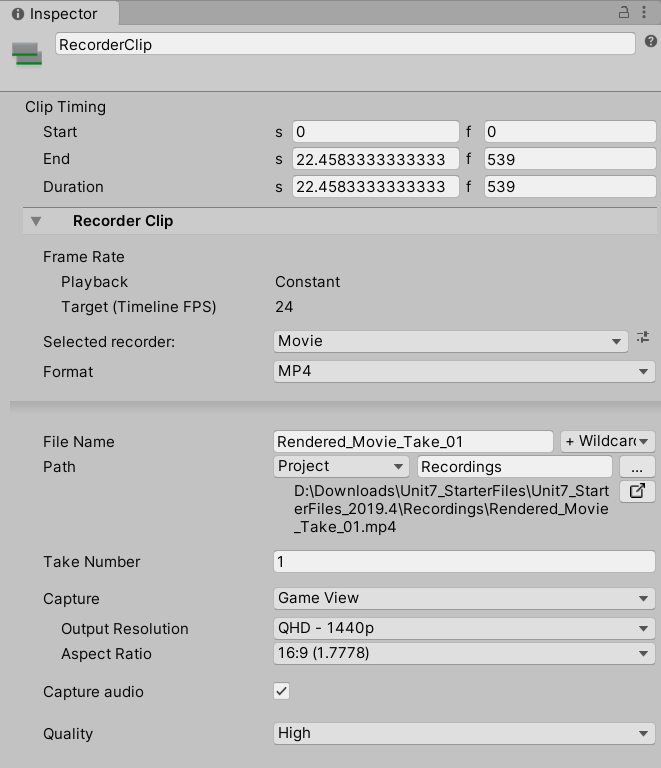This screenshot has width=661, height=768.
Task: Click the Take Number field
Action: click(464, 562)
